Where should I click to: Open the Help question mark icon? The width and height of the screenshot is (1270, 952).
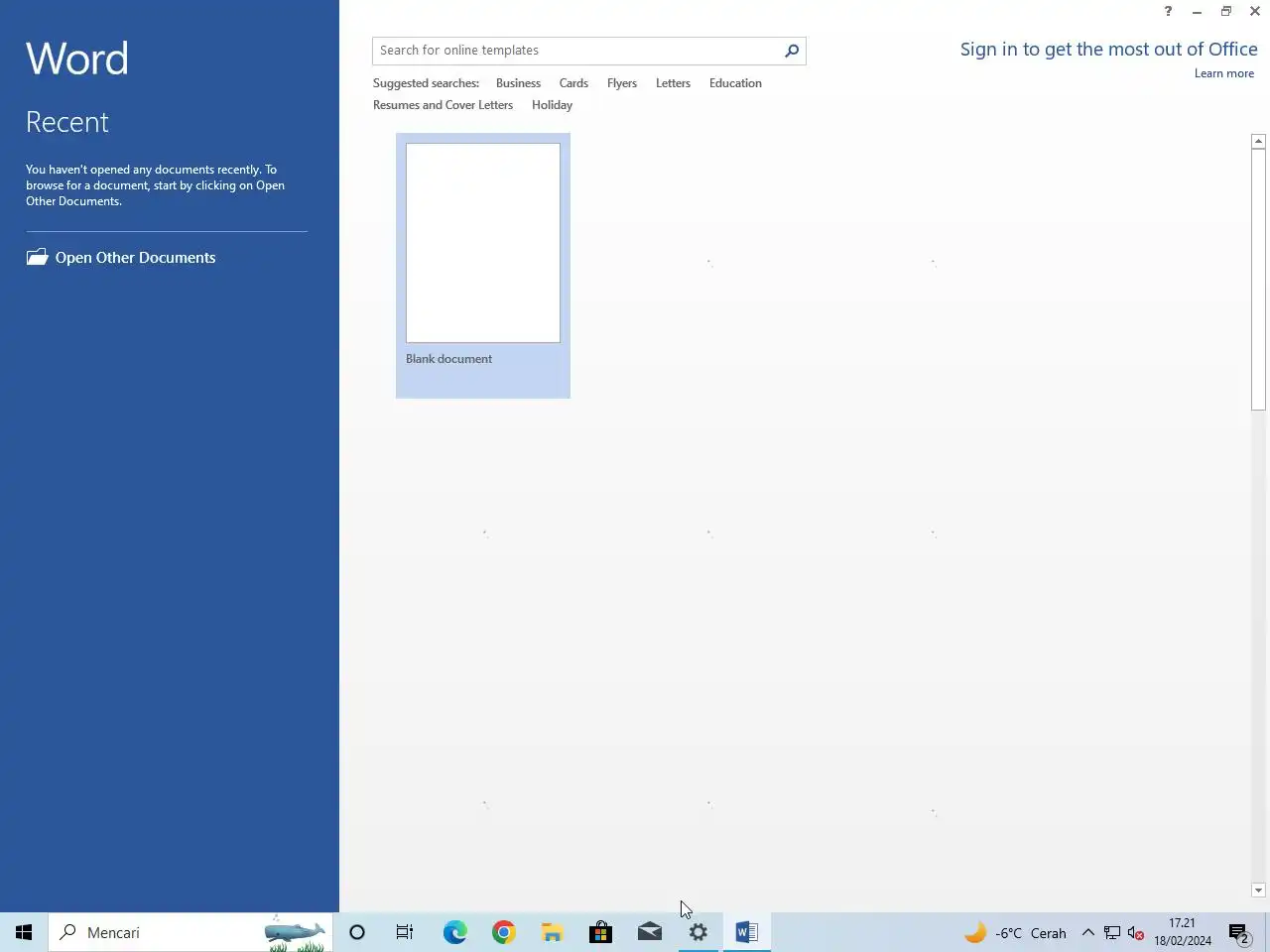click(x=1168, y=12)
